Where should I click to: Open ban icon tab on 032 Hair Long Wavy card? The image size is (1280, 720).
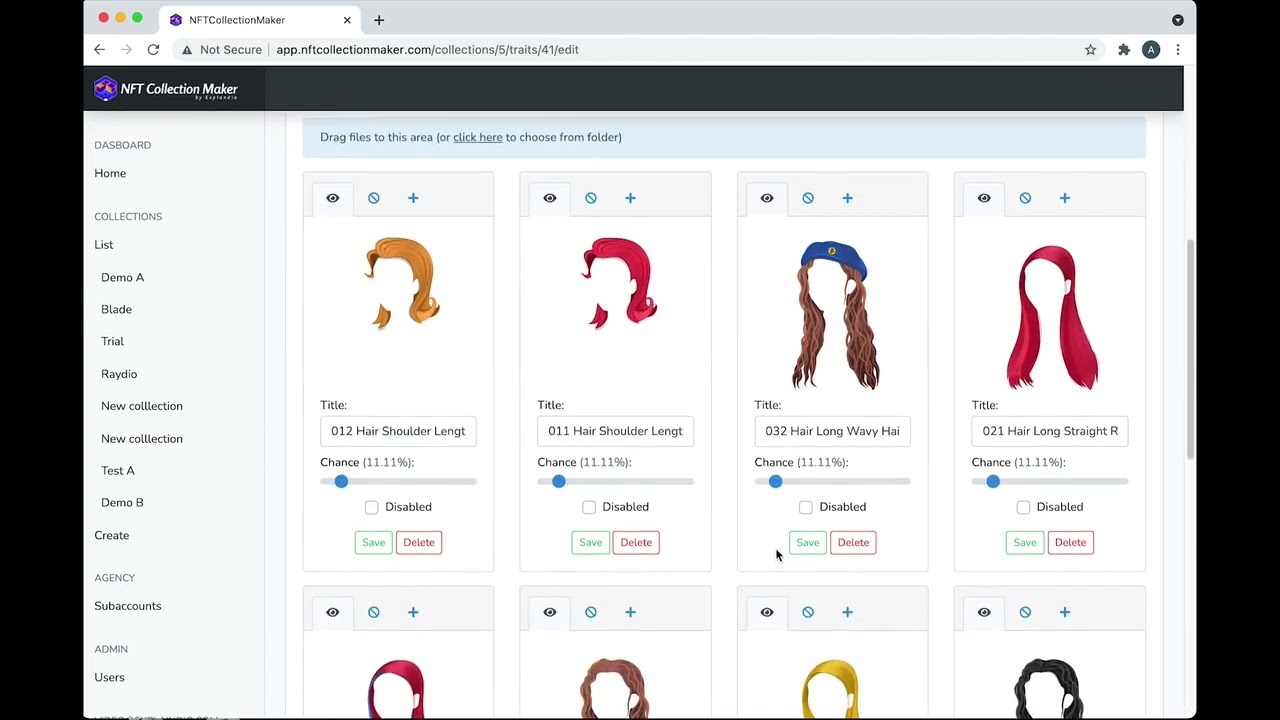point(808,198)
